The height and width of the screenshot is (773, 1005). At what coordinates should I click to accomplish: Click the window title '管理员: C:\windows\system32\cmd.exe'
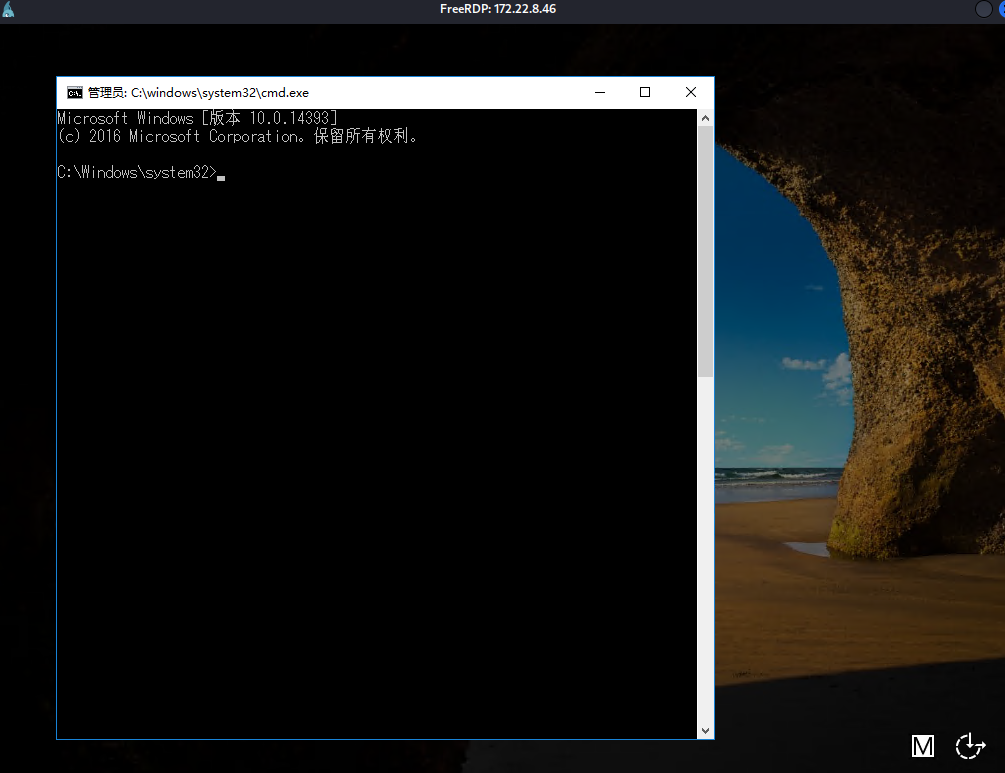click(x=198, y=93)
